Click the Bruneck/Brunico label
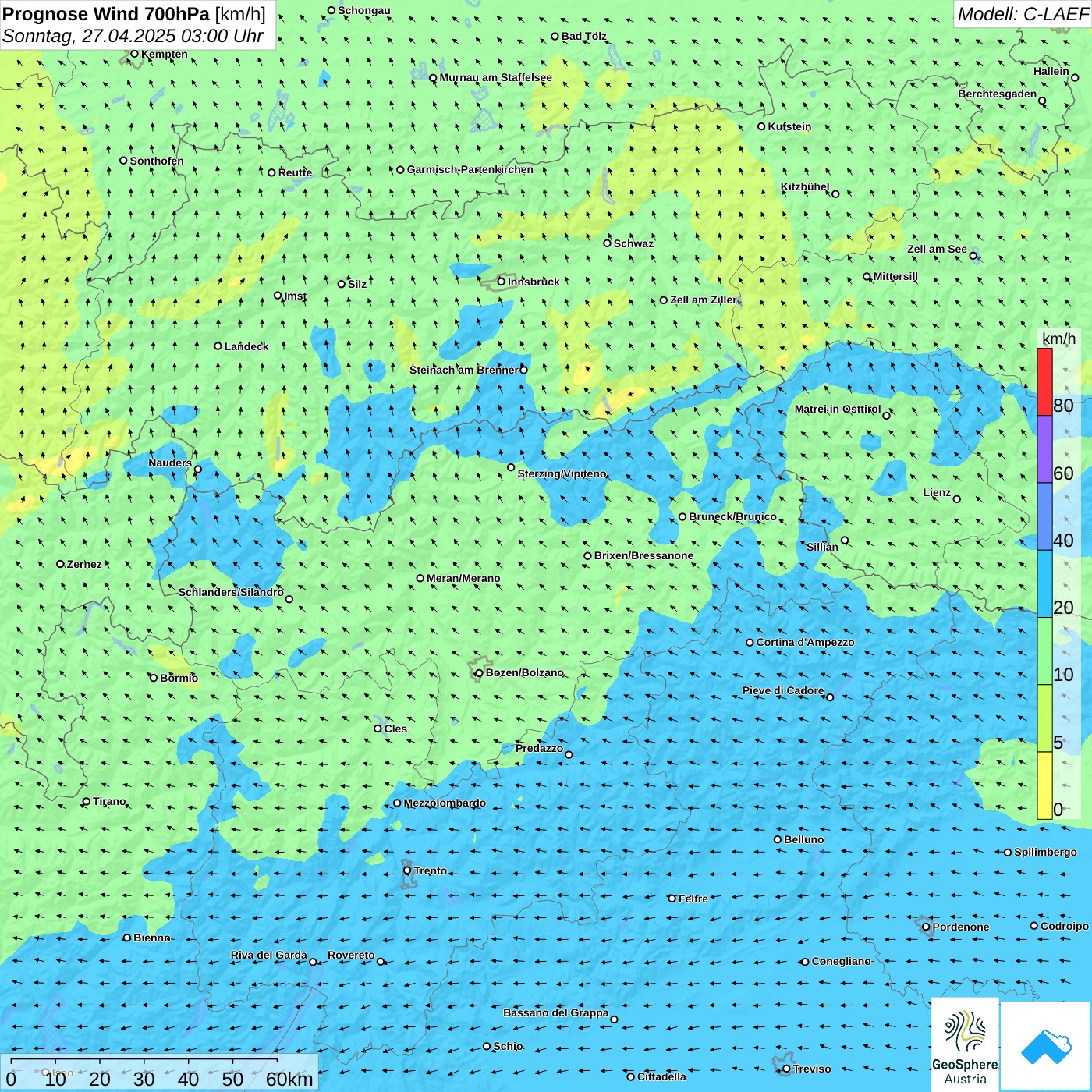 (x=733, y=516)
